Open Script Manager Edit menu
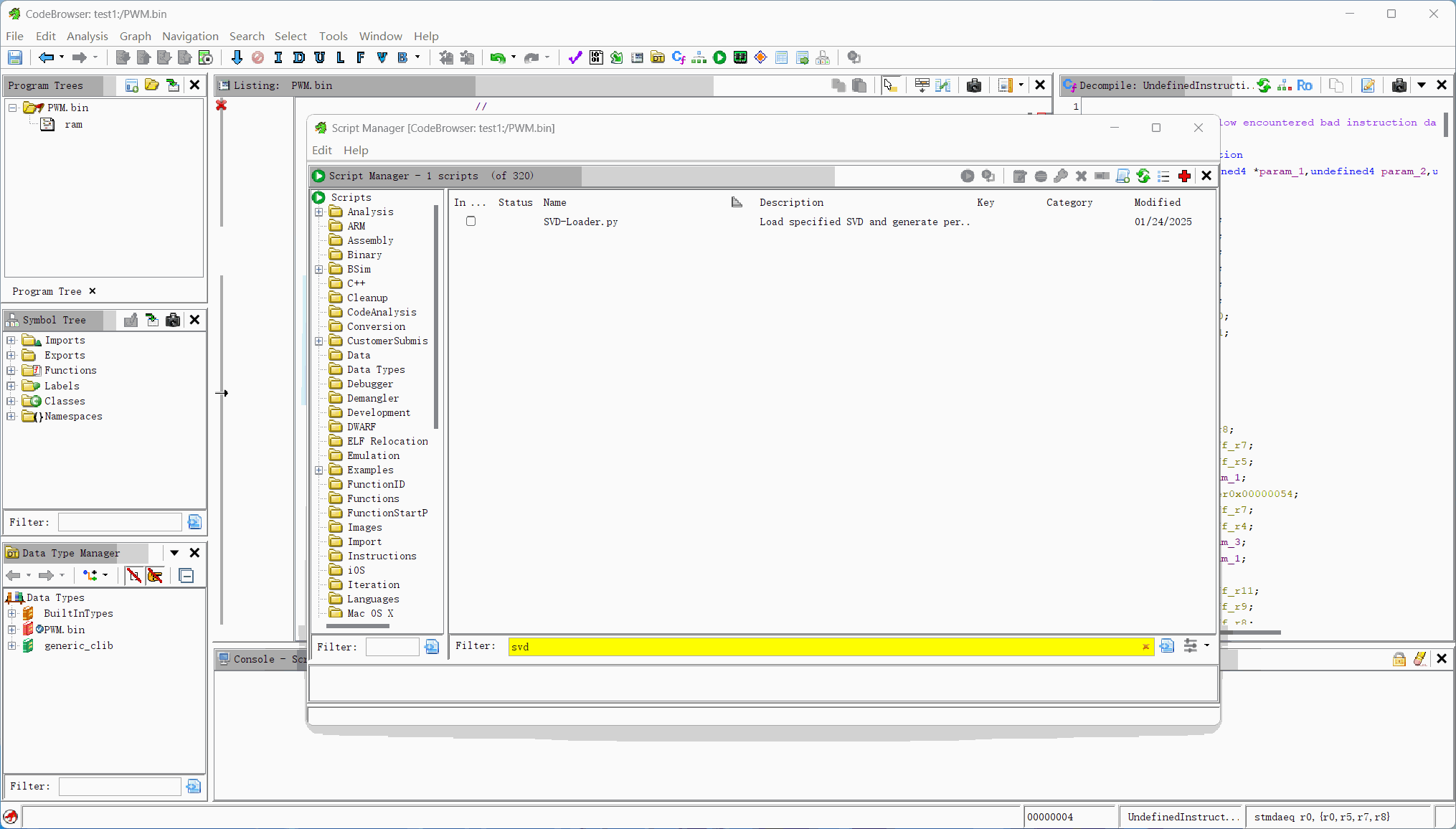The image size is (1456, 829). pyautogui.click(x=321, y=150)
